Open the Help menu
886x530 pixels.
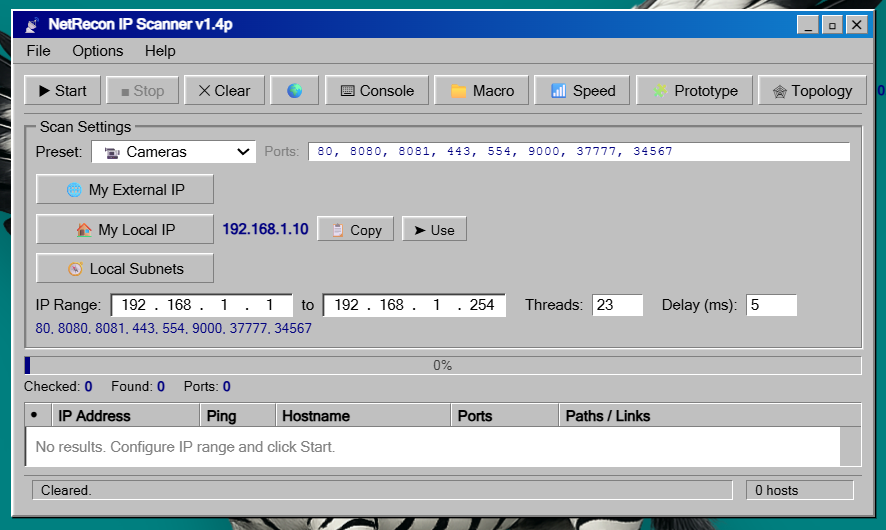(x=160, y=51)
